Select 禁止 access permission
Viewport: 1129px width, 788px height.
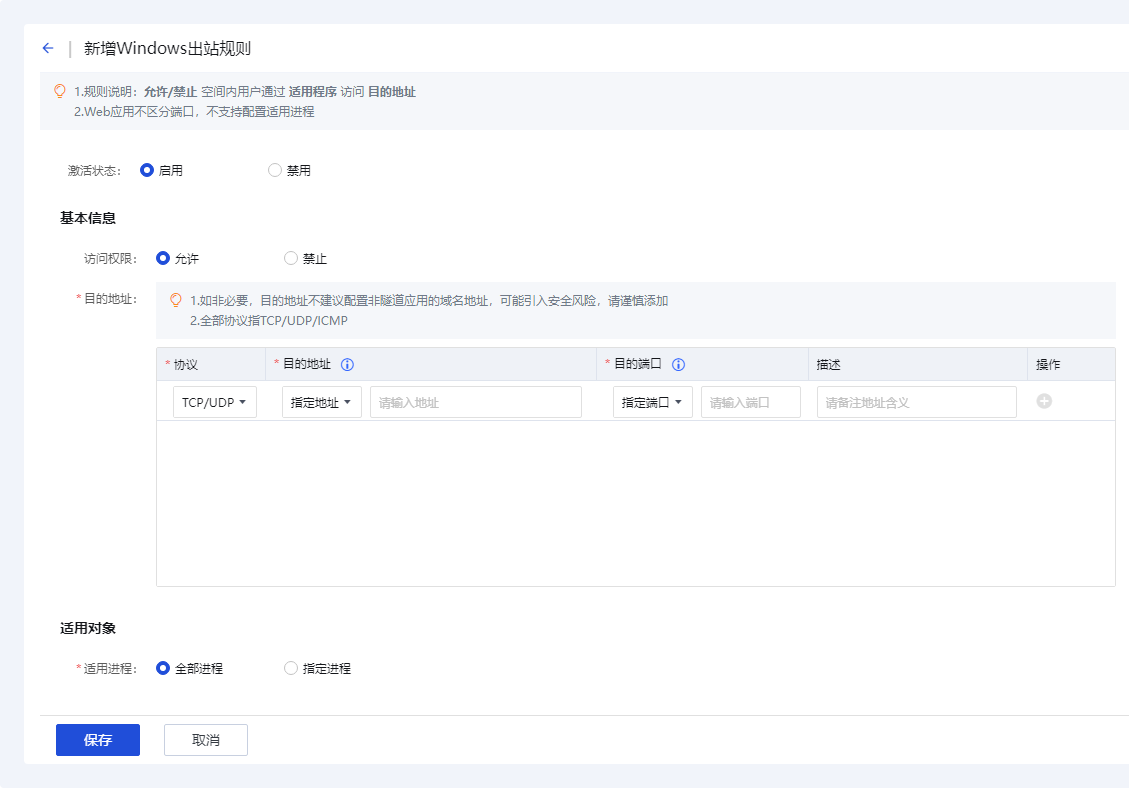(x=291, y=258)
